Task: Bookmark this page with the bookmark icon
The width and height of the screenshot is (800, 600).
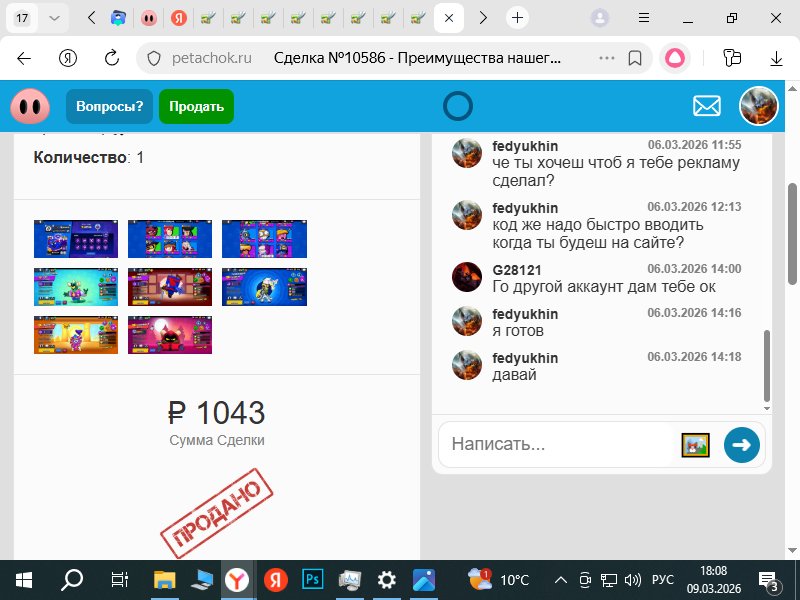Action: pos(634,58)
